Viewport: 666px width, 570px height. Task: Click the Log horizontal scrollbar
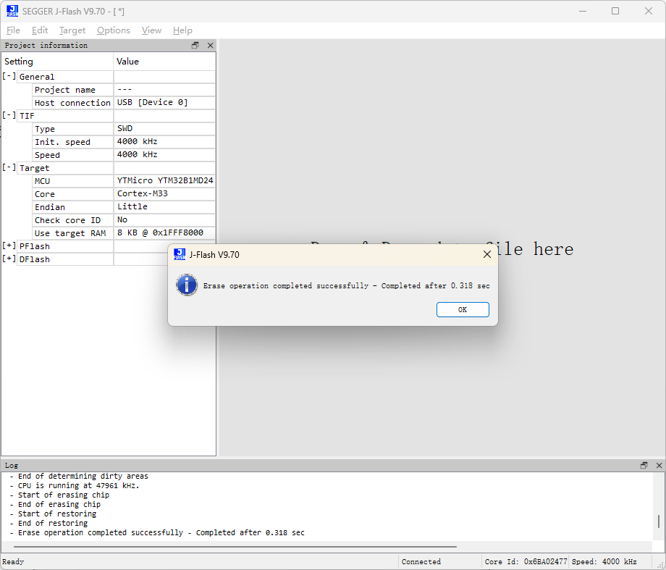[235, 547]
